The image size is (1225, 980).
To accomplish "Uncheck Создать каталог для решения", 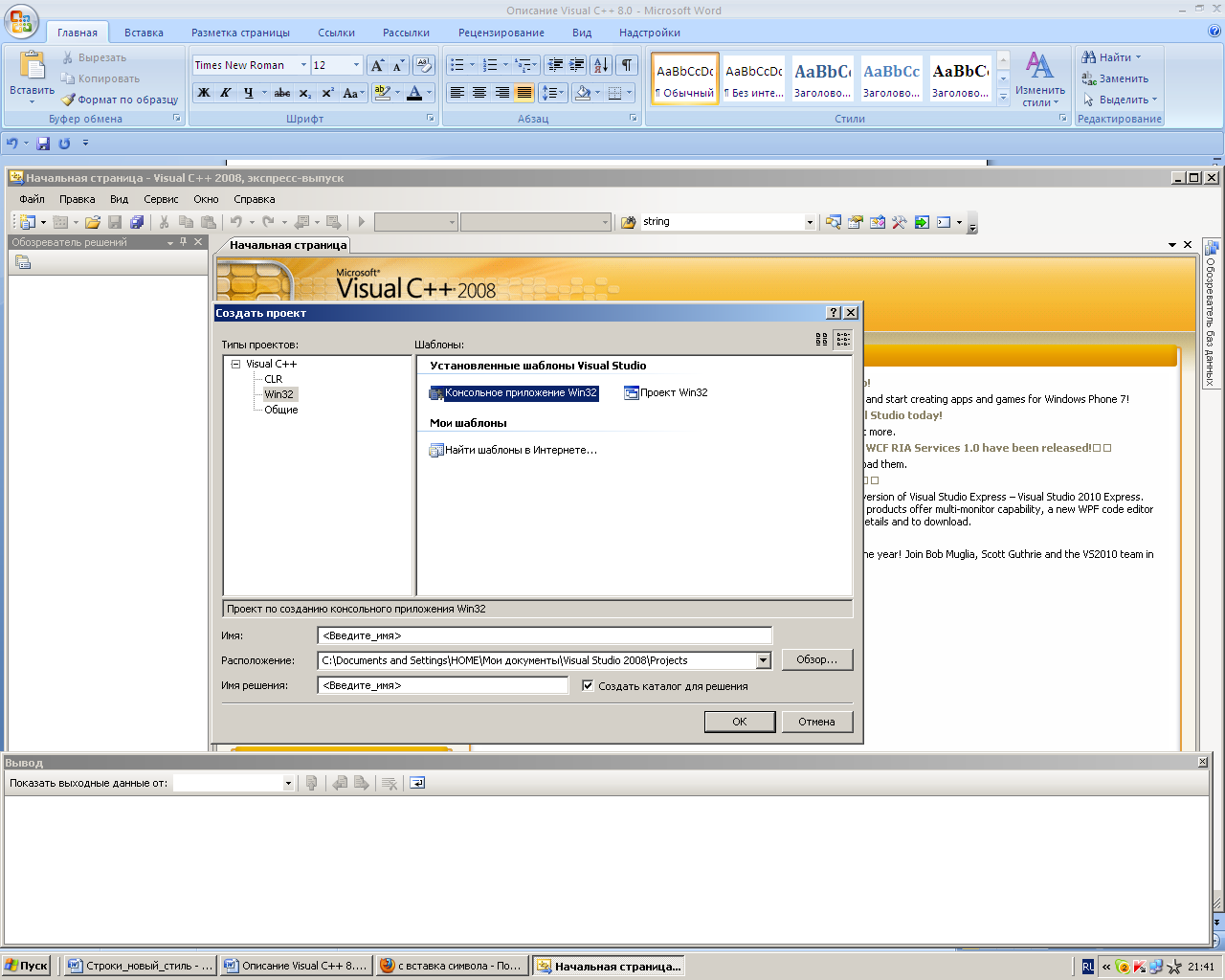I will tap(588, 685).
